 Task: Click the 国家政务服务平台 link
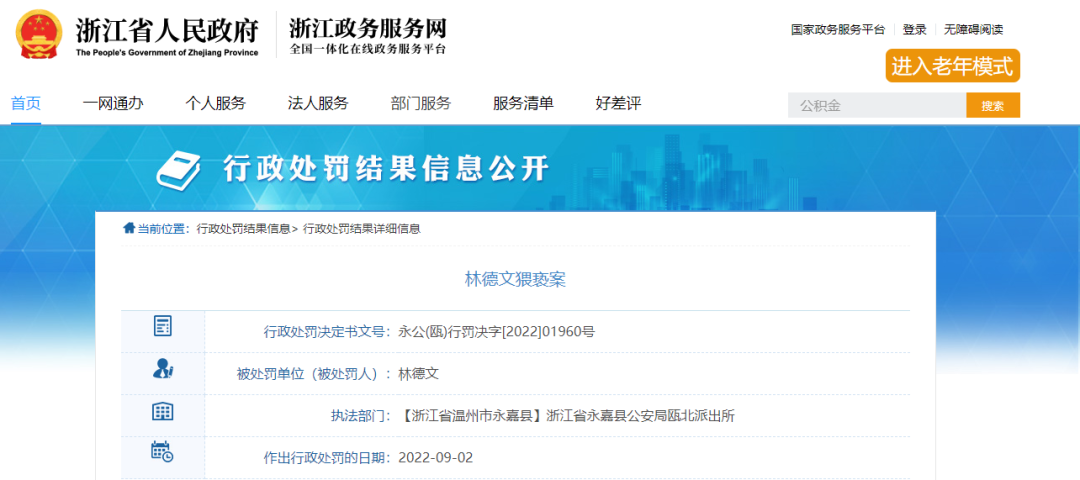point(838,30)
